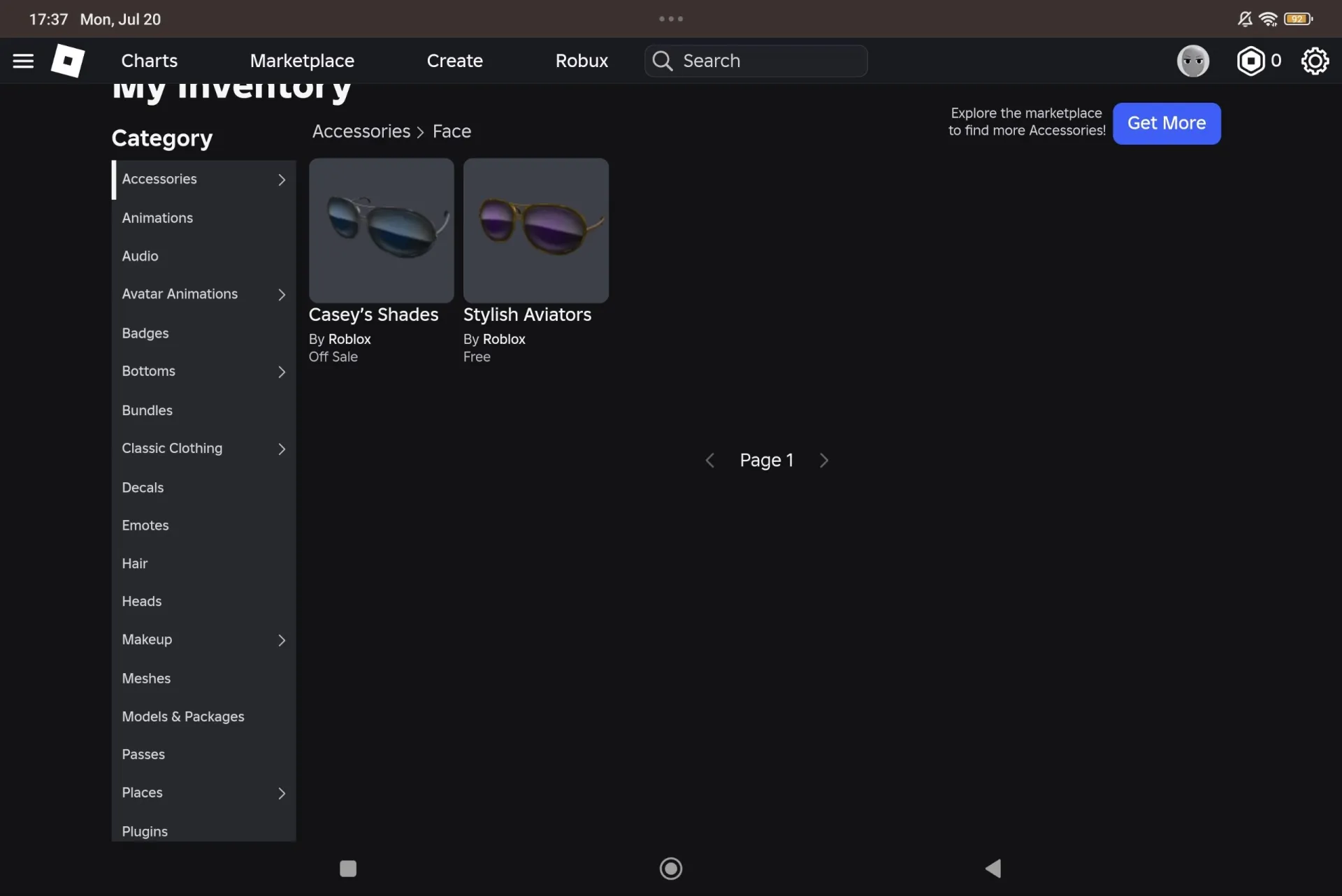The width and height of the screenshot is (1342, 896).
Task: Select the Passes category
Action: 203,755
